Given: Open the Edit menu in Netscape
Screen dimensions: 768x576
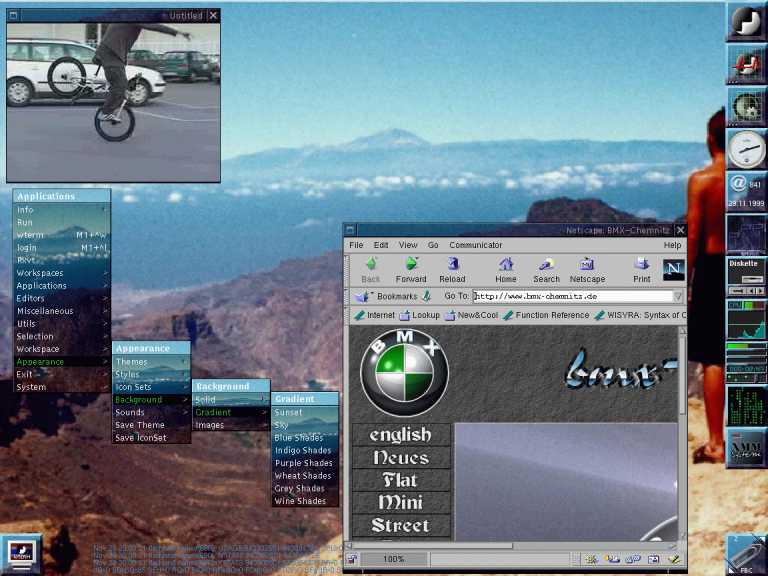Looking at the screenshot, I should point(381,245).
